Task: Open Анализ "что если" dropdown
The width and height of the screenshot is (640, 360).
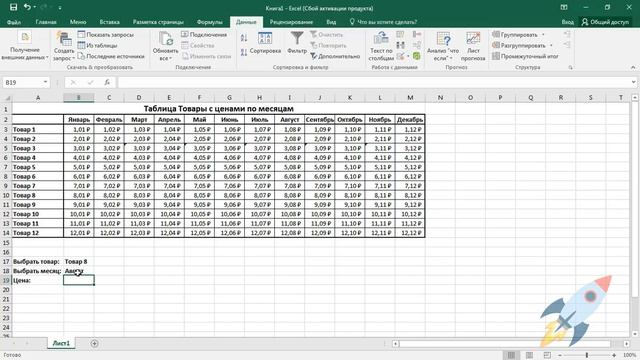Action: pos(443,46)
